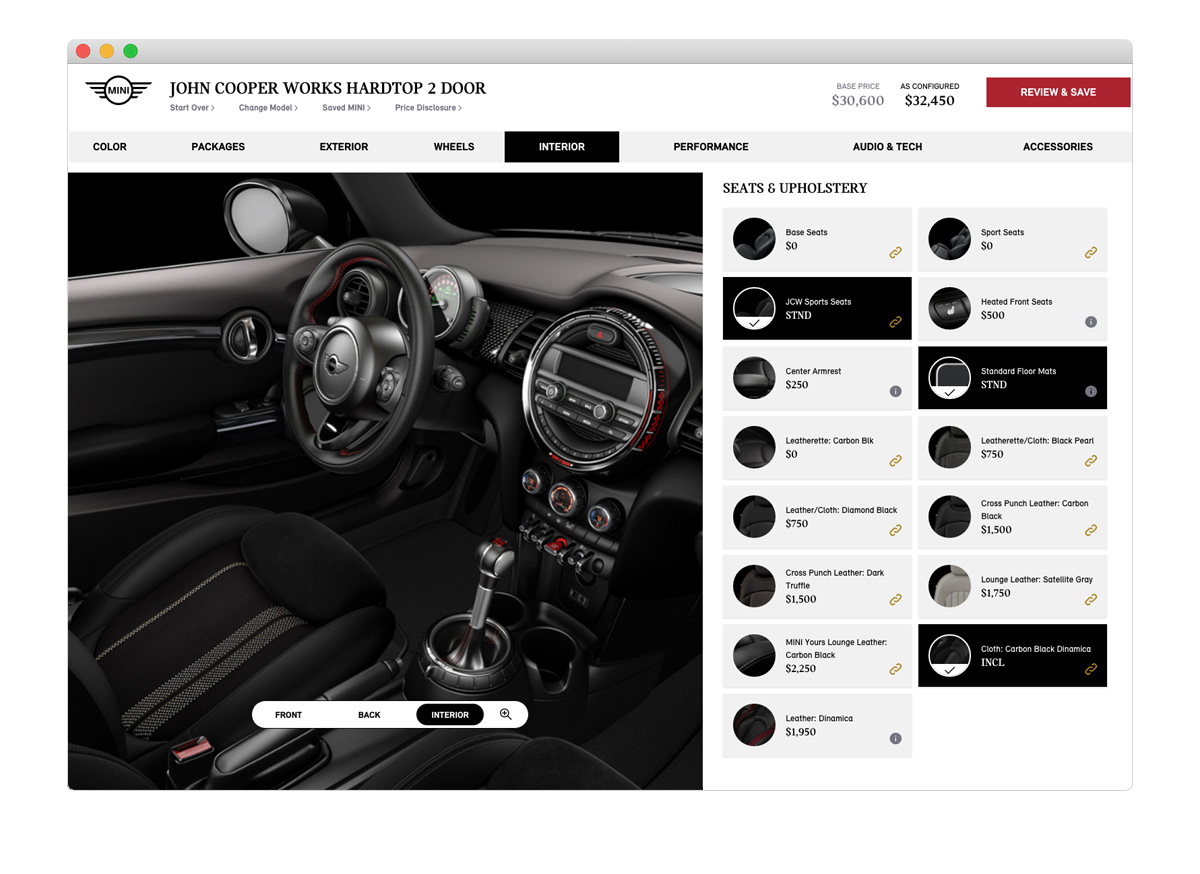Click link icon on Cross Punch Leather: Carbon Black

click(1091, 530)
